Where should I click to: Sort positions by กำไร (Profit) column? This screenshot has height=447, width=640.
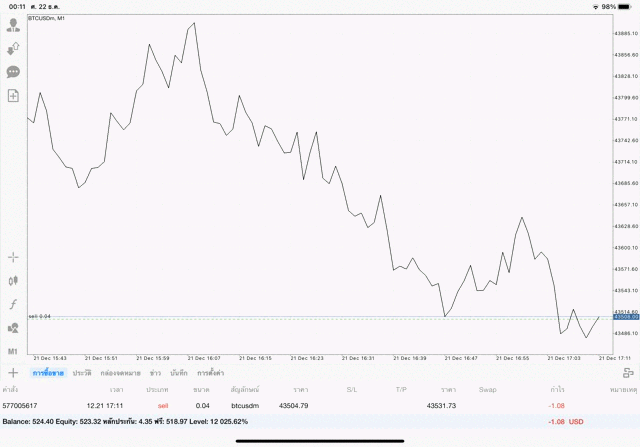pos(556,388)
